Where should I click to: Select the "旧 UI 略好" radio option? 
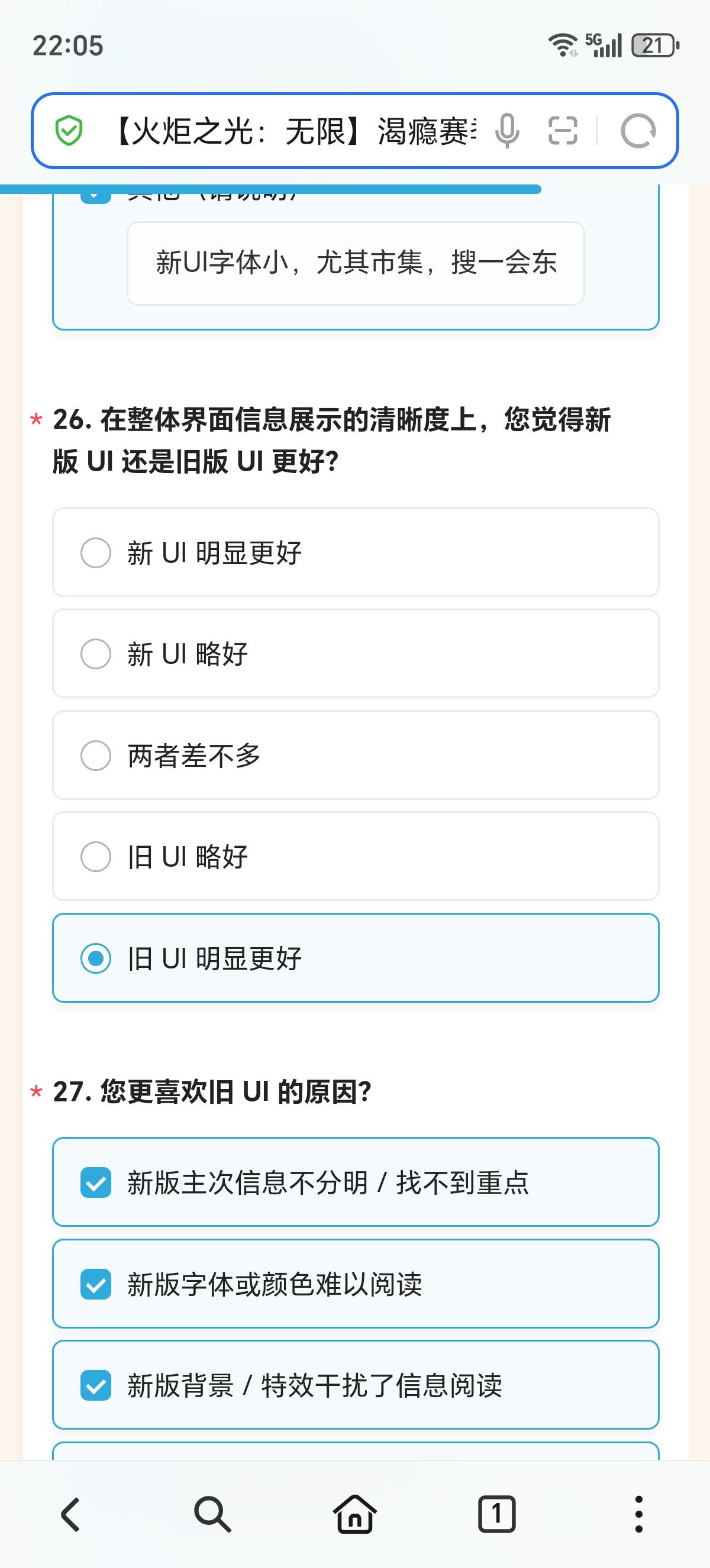[x=96, y=857]
